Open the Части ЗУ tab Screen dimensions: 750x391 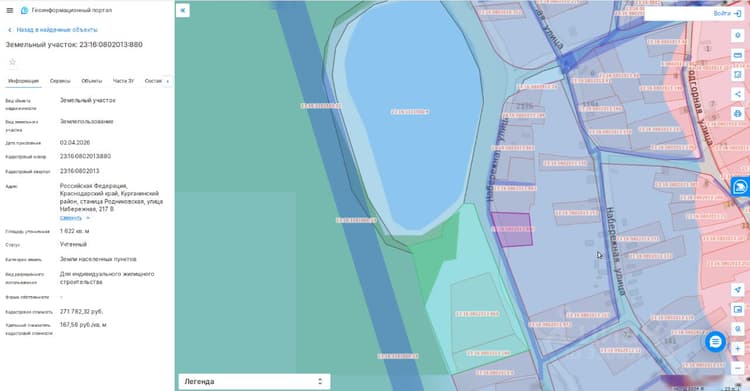point(123,81)
